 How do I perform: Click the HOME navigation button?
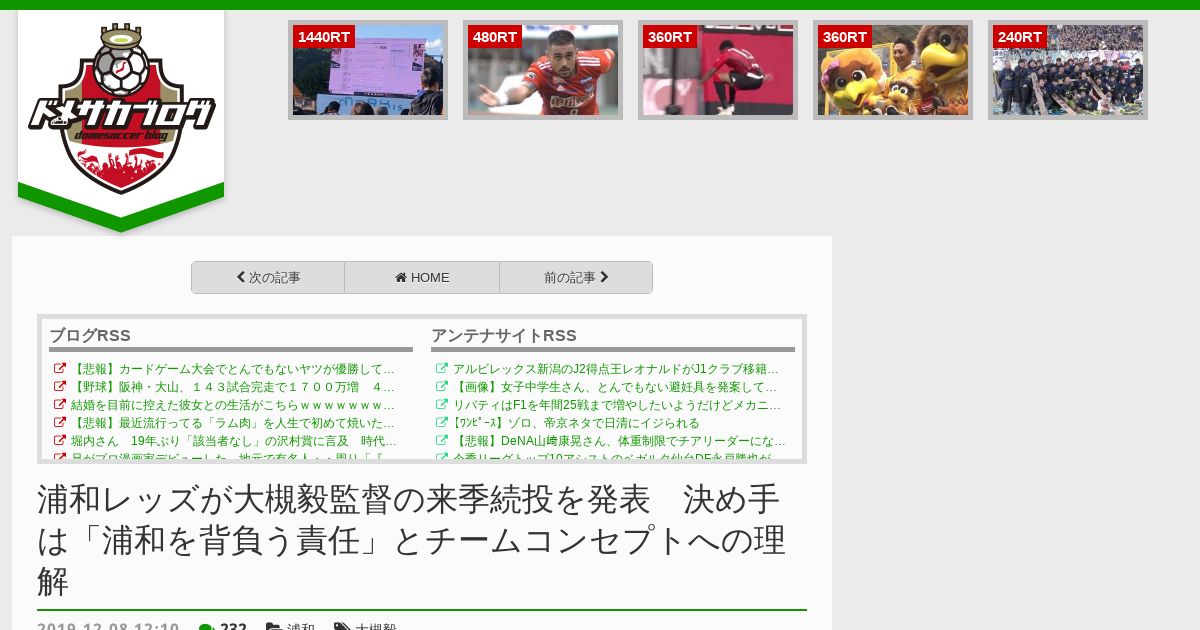coord(422,278)
